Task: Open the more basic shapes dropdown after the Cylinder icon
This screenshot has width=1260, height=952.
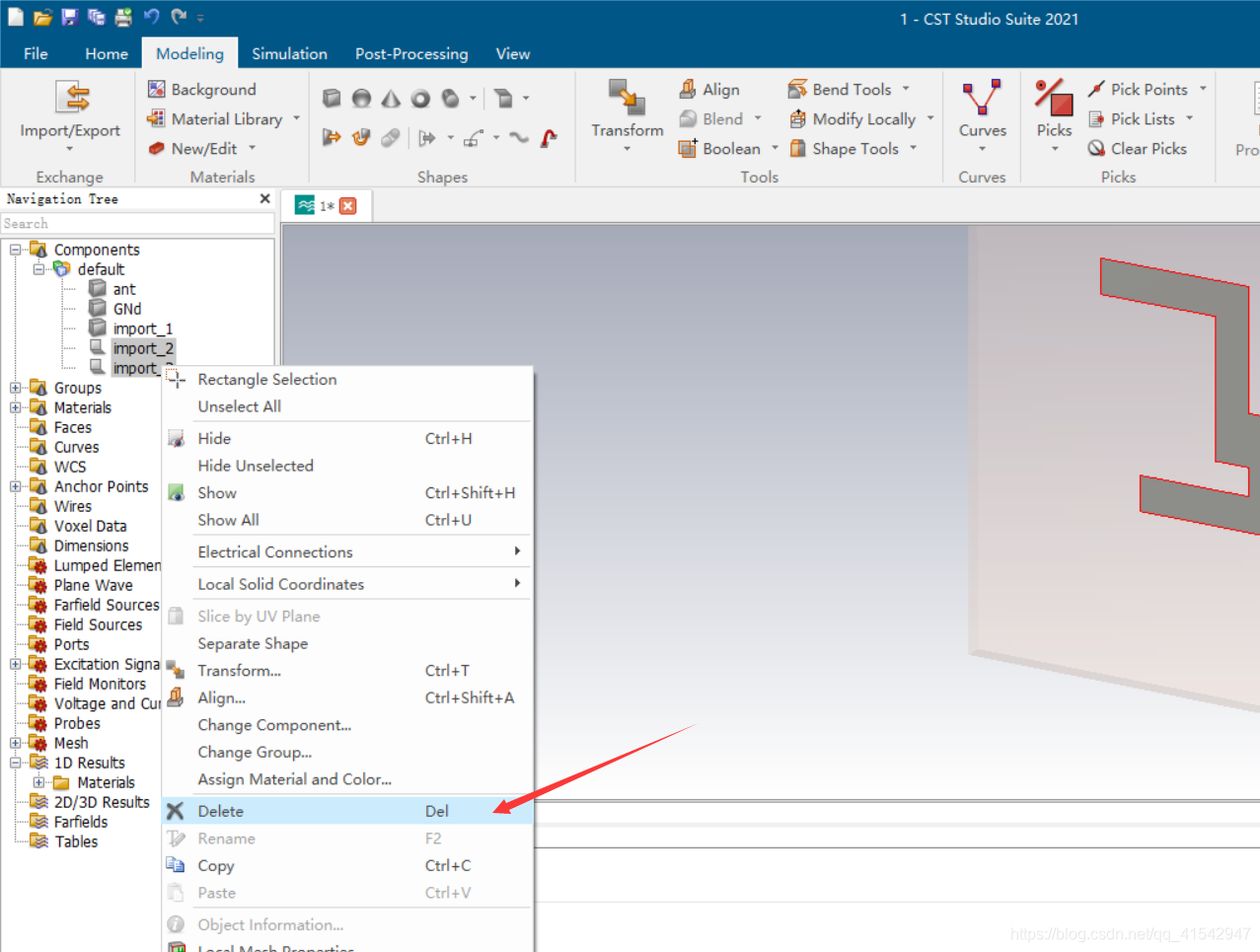Action: 473,98
